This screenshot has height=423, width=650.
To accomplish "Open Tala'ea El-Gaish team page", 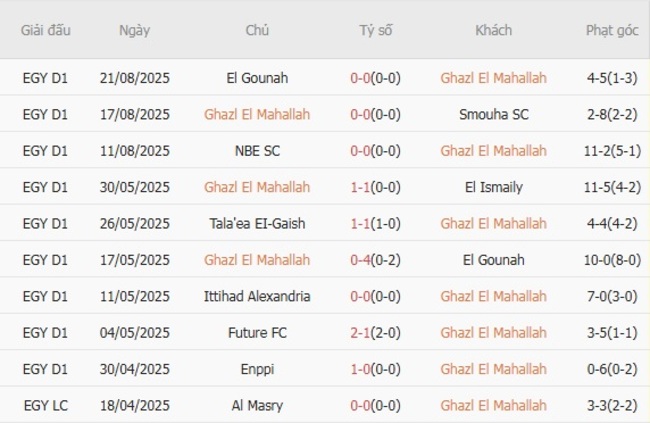I will pos(257,223).
